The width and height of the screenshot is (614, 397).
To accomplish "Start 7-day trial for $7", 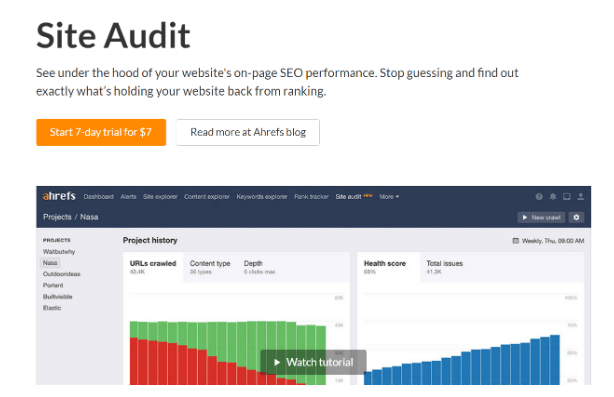I will (x=101, y=132).
